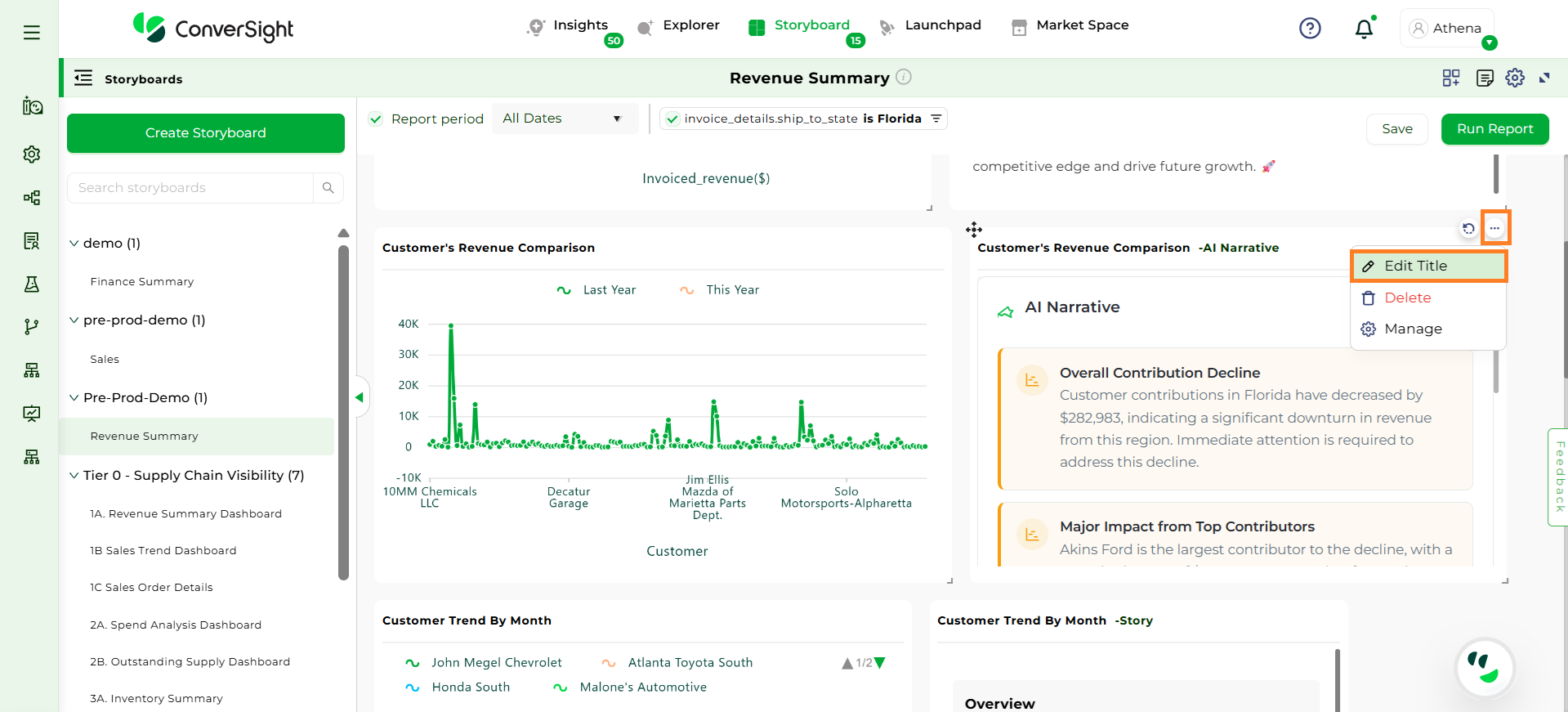Open storyboard settings gear icon
The image size is (1568, 712).
1515,78
